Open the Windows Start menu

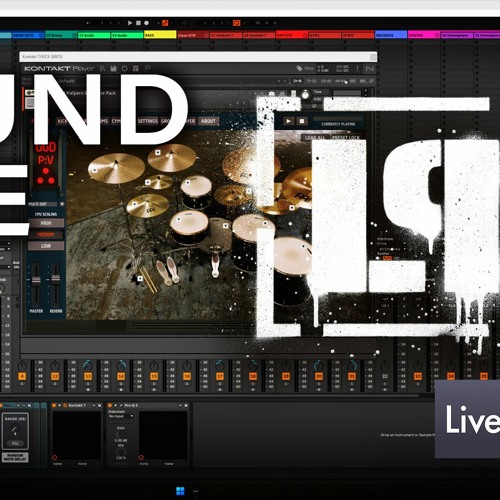(180, 491)
